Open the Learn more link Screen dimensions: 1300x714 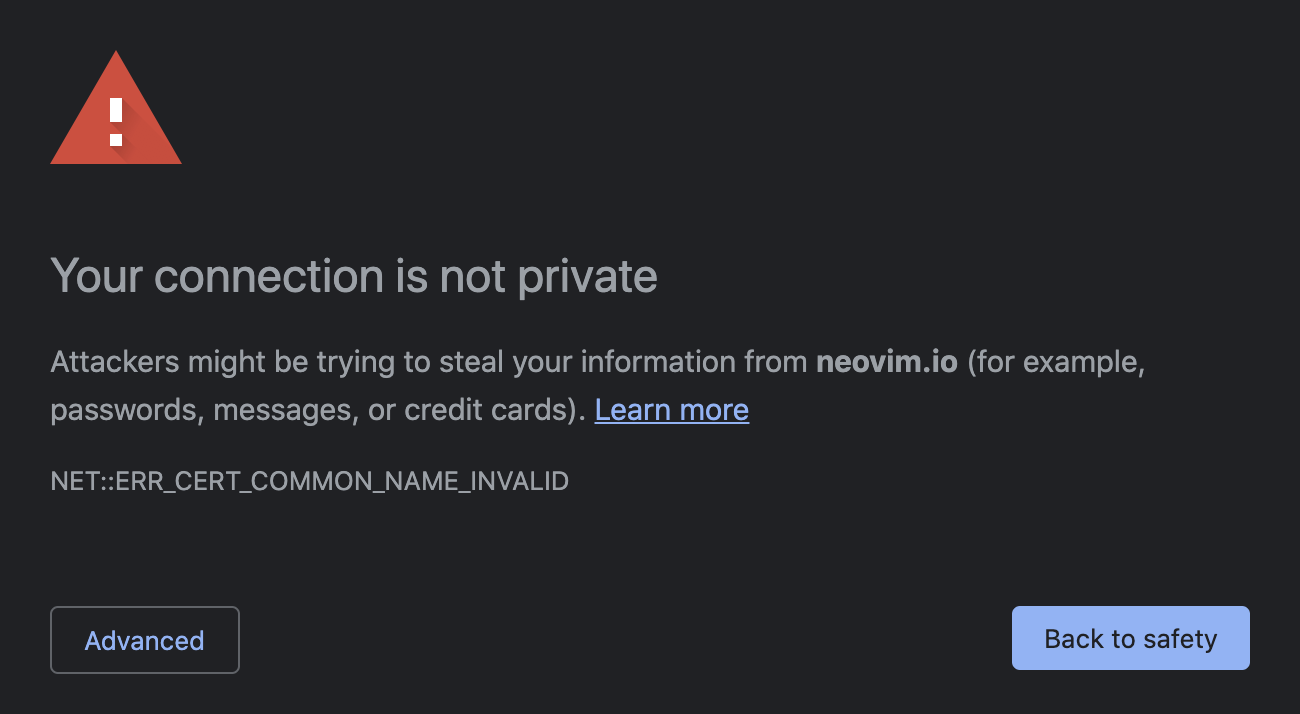[x=671, y=409]
